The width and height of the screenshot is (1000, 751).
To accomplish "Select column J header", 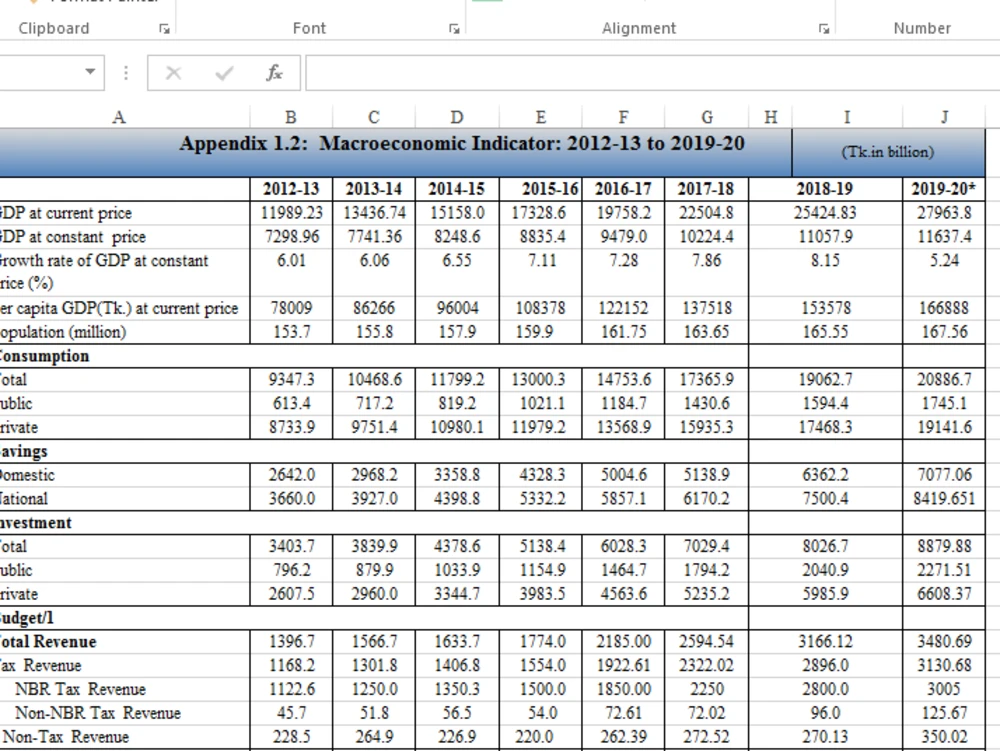I will (x=944, y=117).
